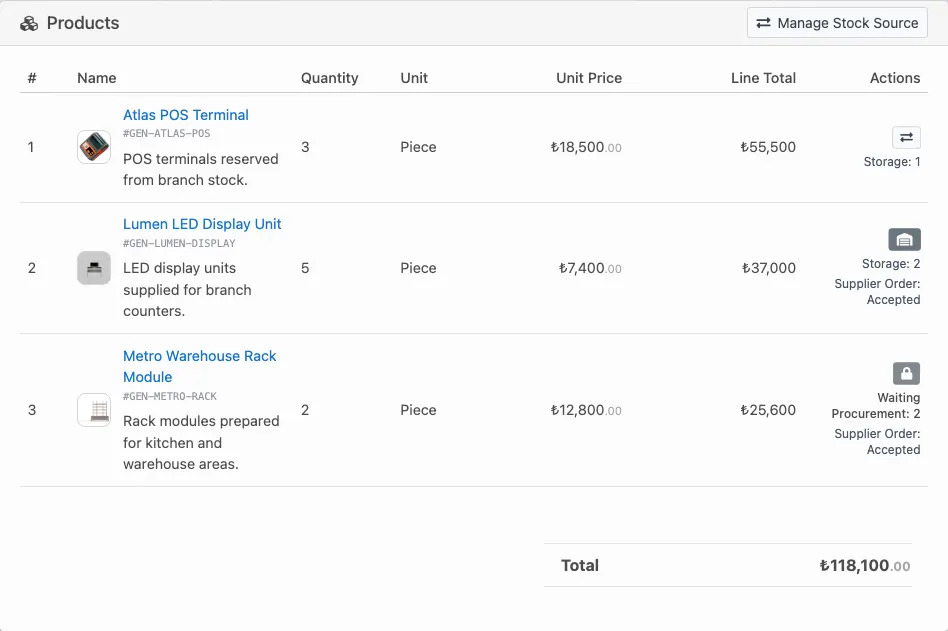Click the description 'LED display units supplied for branch counters.'
The image size is (948, 631).
click(187, 290)
